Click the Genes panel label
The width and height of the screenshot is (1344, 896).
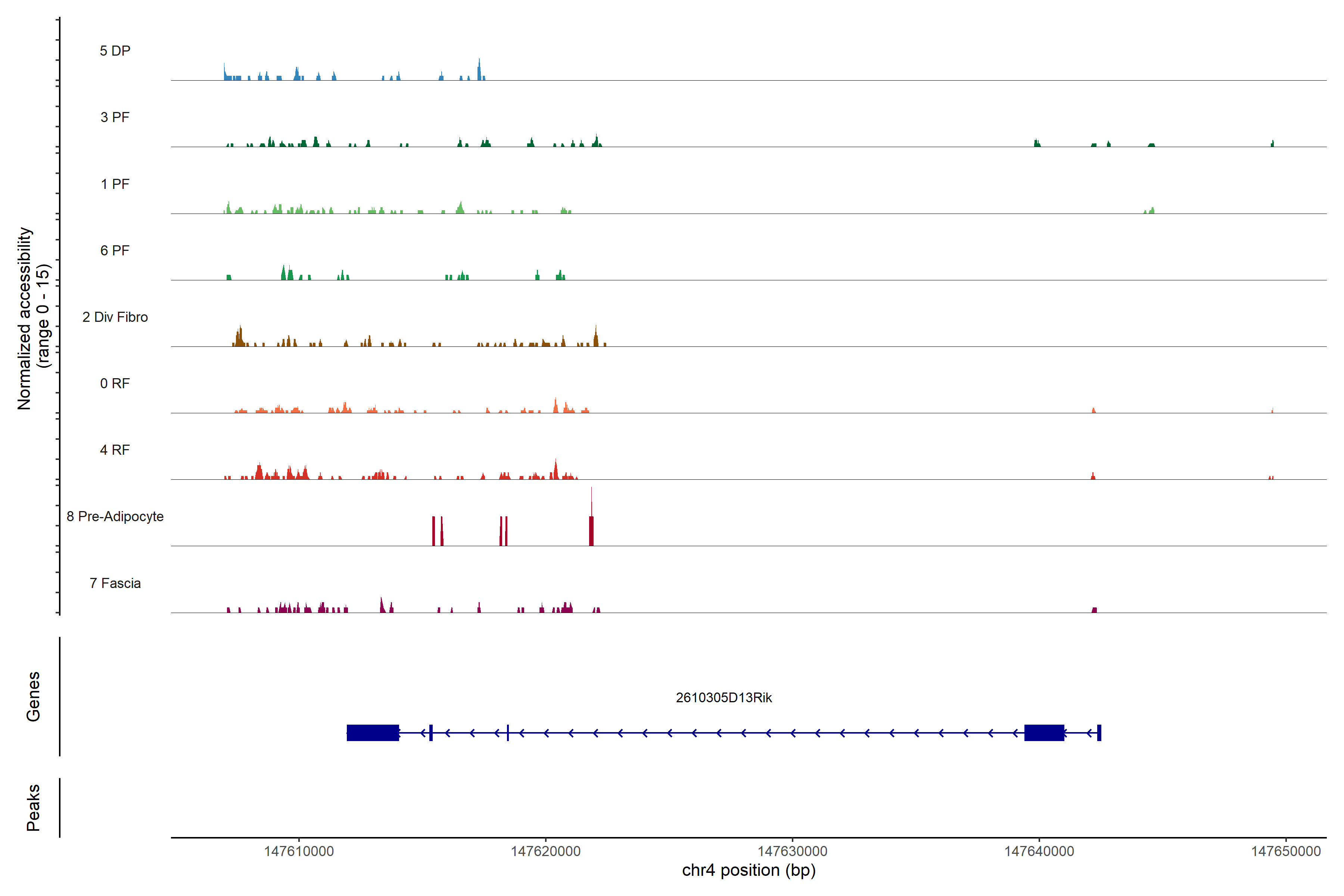[33, 697]
